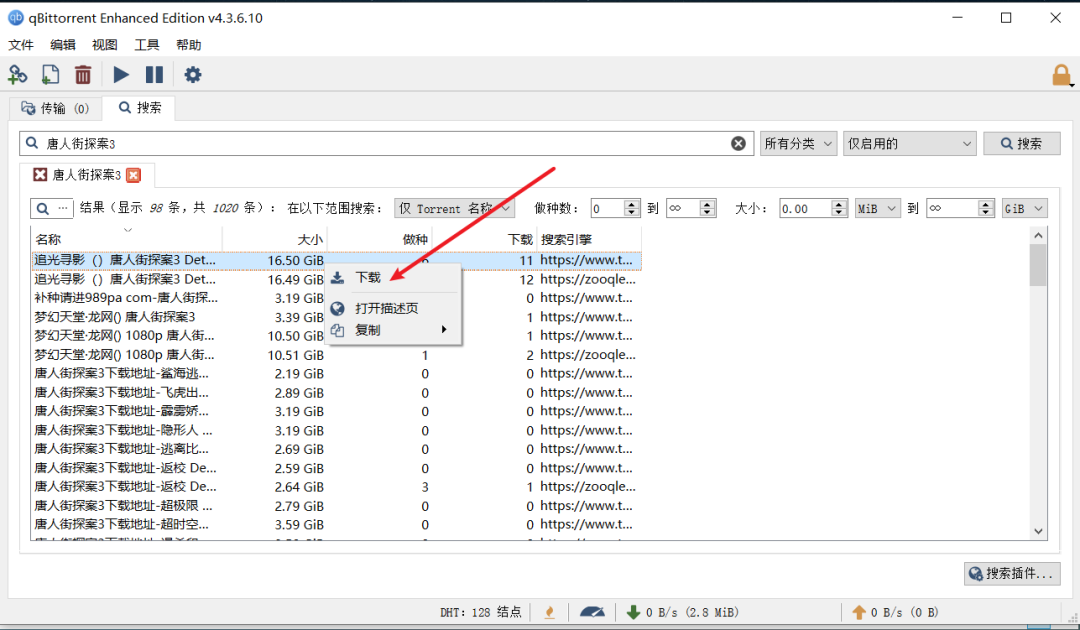Viewport: 1080px width, 630px height.
Task: Click the pause toolbar icon
Action: (154, 74)
